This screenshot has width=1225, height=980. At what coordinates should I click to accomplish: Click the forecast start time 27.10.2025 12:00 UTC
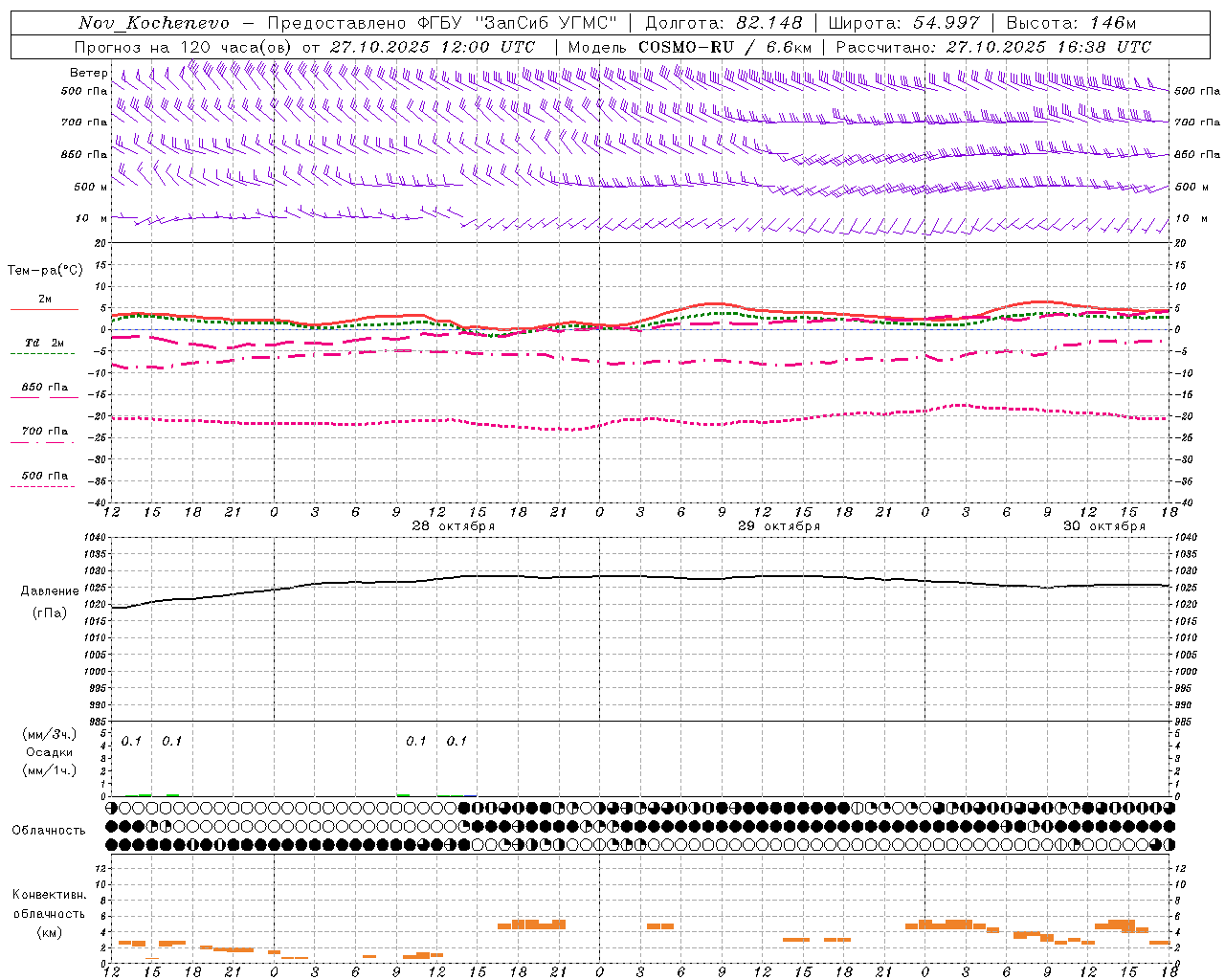tap(433, 47)
